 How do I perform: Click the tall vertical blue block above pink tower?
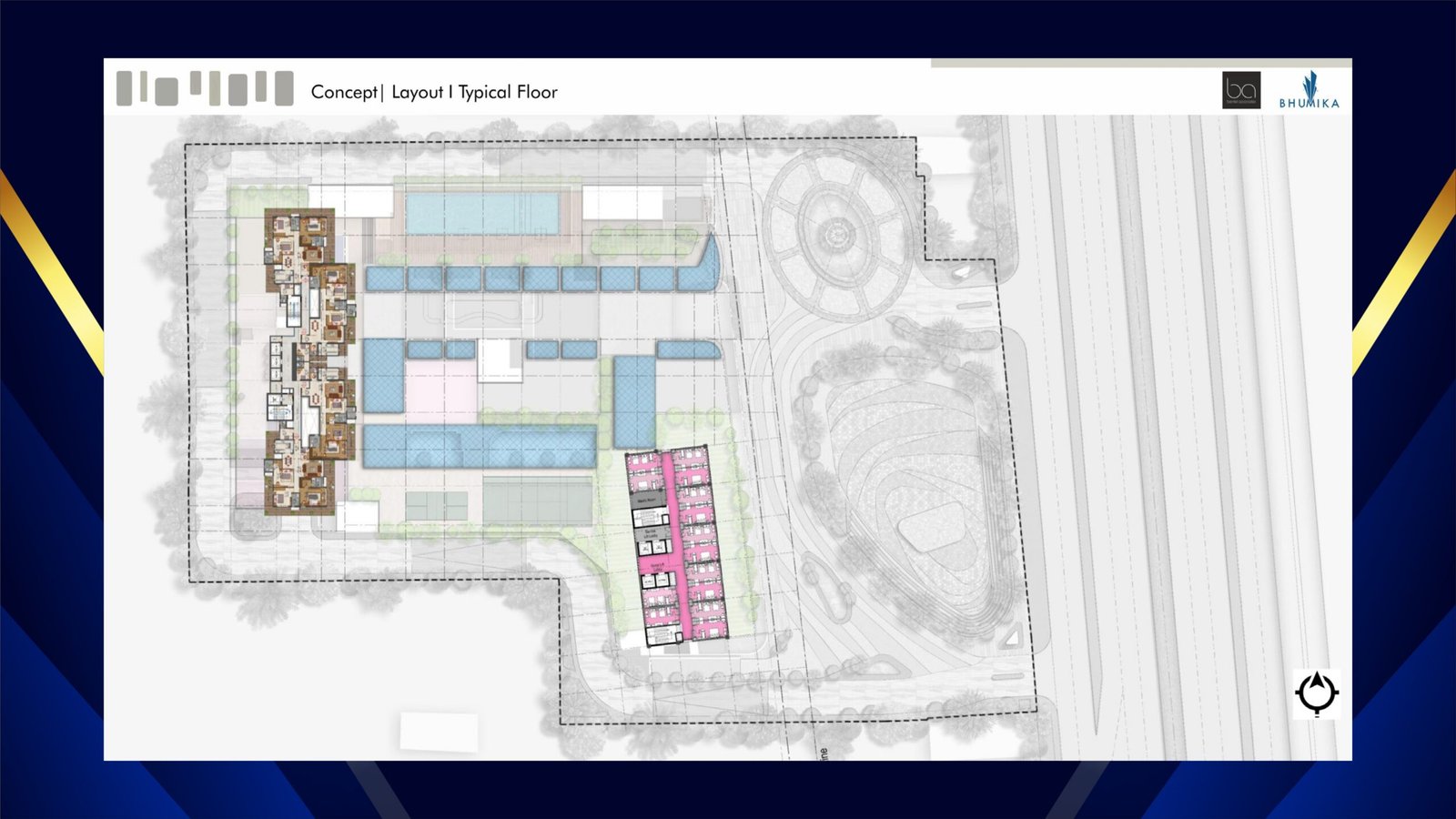tap(634, 400)
